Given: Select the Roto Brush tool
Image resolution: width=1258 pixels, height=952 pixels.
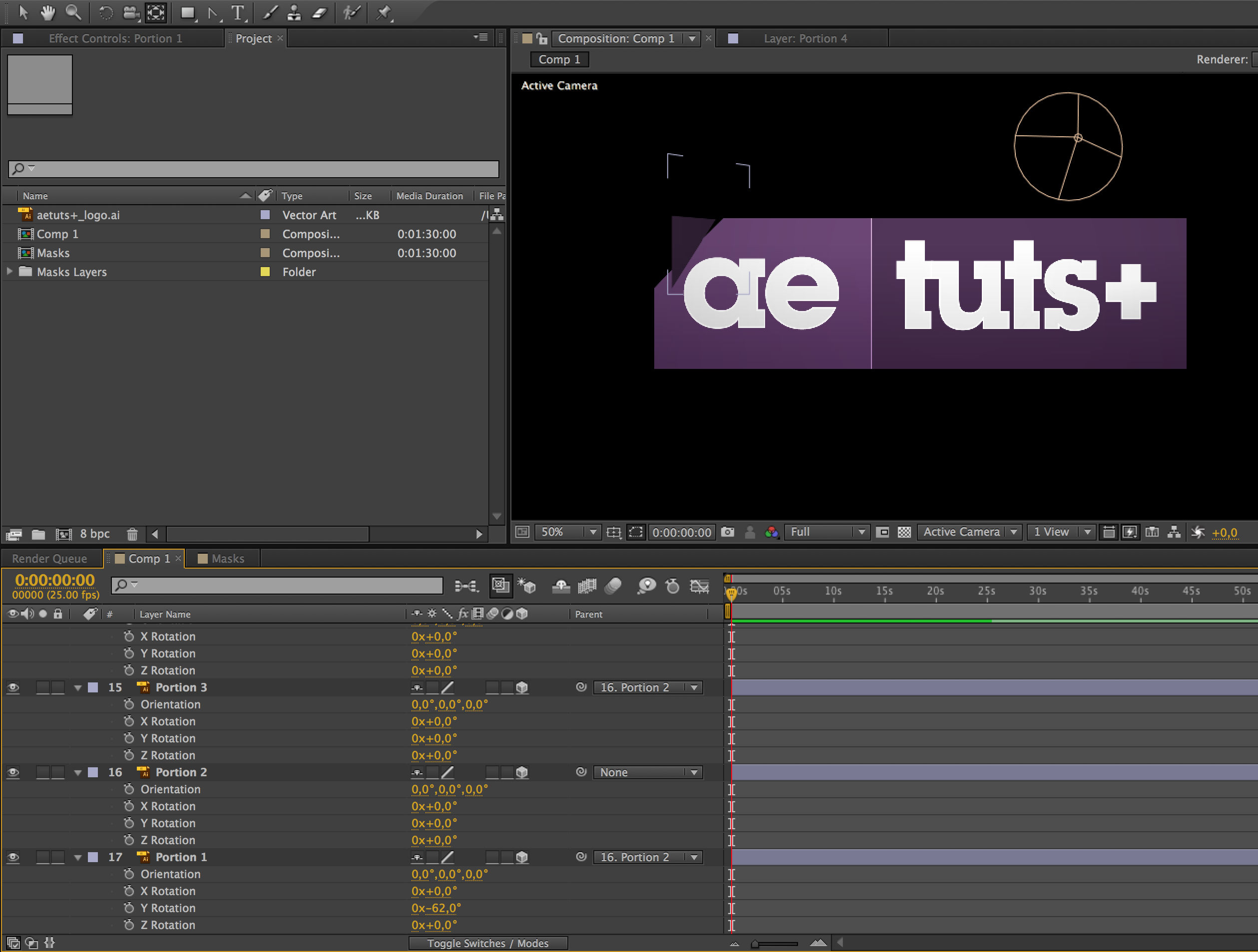Looking at the screenshot, I should coord(352,12).
